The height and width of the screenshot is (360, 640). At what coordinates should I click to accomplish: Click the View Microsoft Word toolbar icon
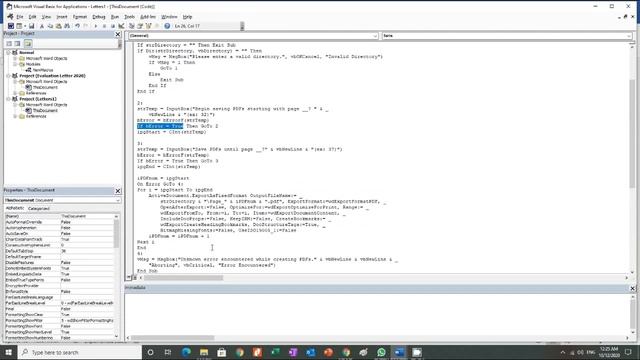click(x=11, y=26)
